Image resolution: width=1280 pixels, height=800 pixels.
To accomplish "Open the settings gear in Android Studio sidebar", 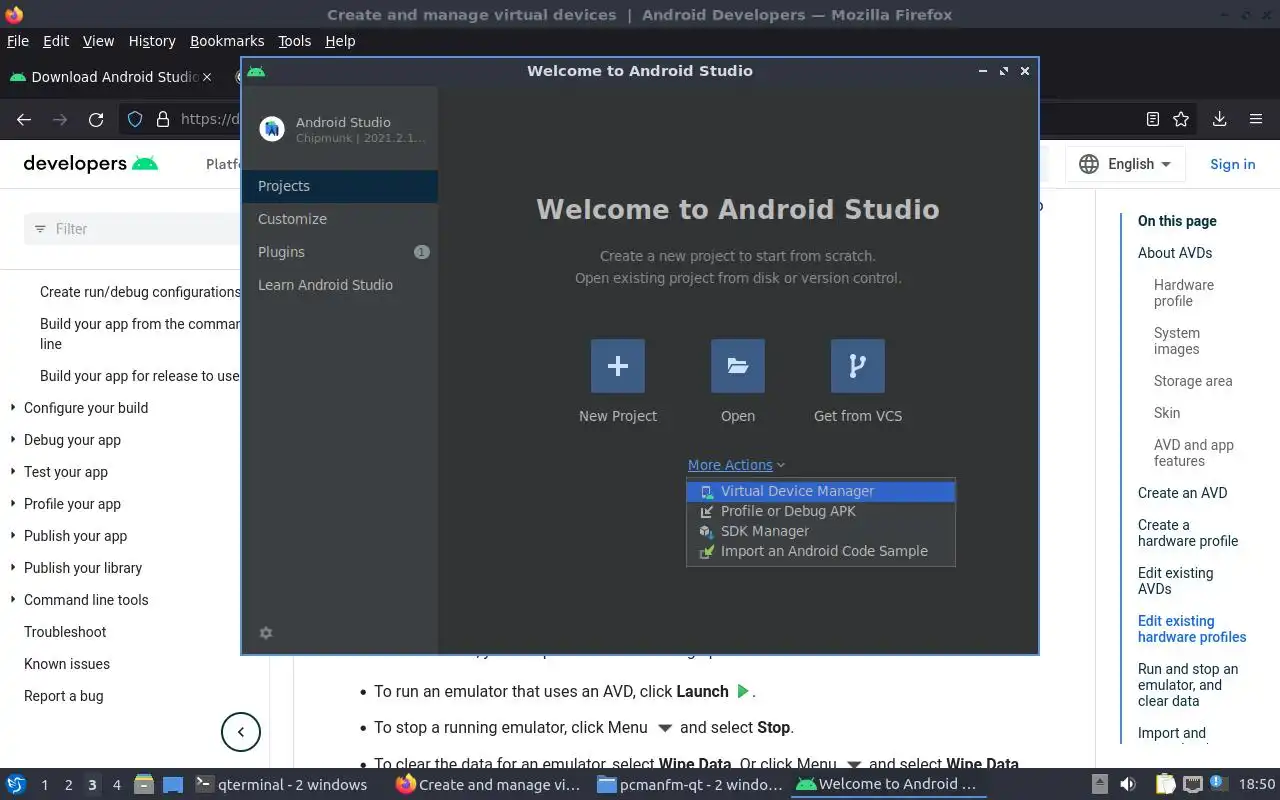I will pyautogui.click(x=266, y=633).
